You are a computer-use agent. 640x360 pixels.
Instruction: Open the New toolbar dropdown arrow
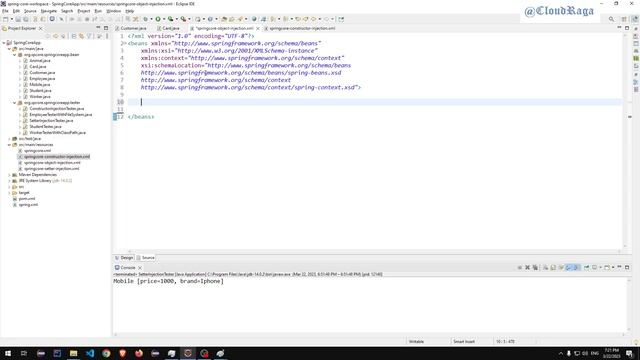[x=11, y=19]
